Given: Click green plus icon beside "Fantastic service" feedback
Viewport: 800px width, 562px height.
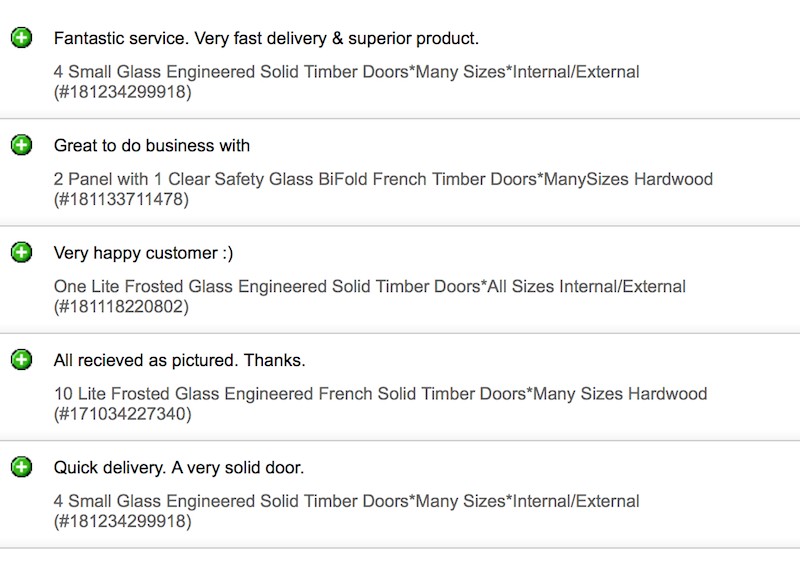Looking at the screenshot, I should point(21,39).
